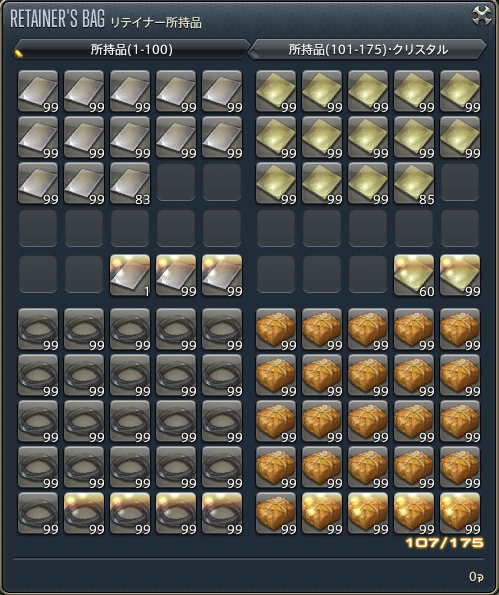
Task: Close the Retainer's Bag window
Action: (481, 16)
